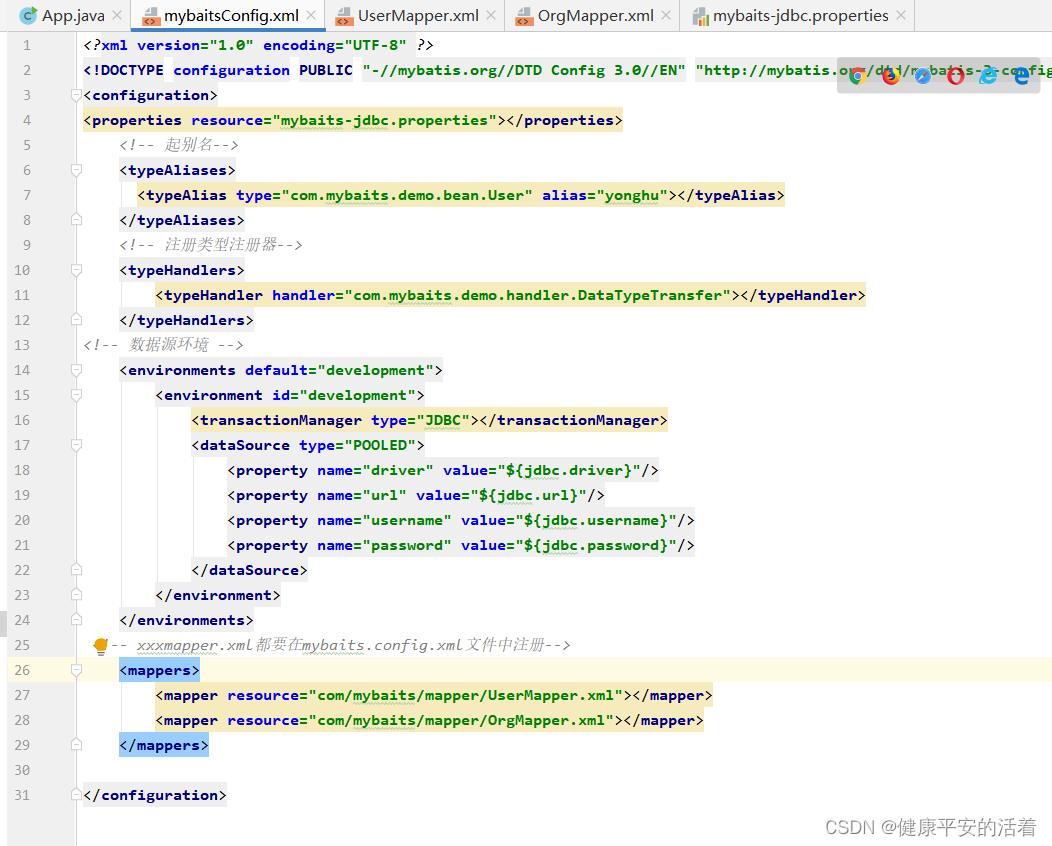Open the page in Microsoft Edge
1052x846 pixels.
(x=1021, y=76)
